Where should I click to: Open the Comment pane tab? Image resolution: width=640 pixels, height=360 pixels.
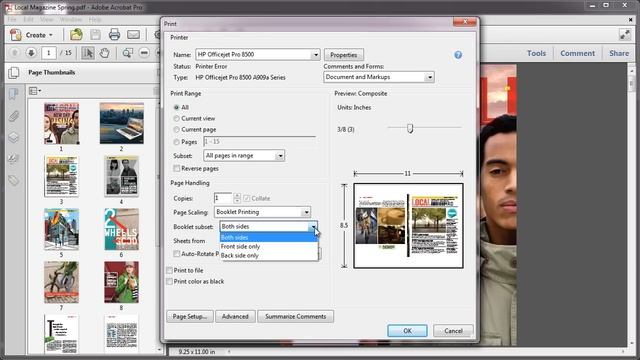[x=577, y=53]
